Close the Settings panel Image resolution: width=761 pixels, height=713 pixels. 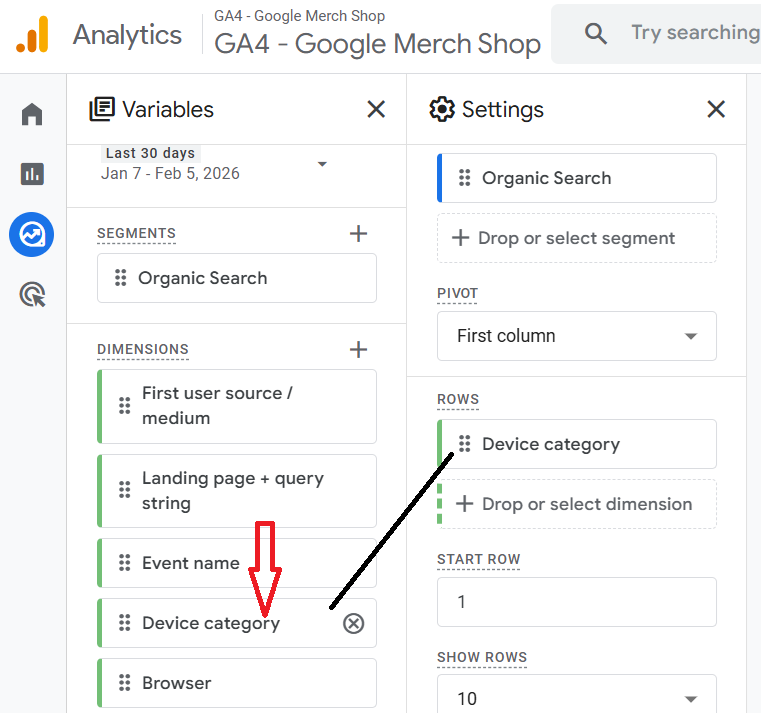coord(716,109)
